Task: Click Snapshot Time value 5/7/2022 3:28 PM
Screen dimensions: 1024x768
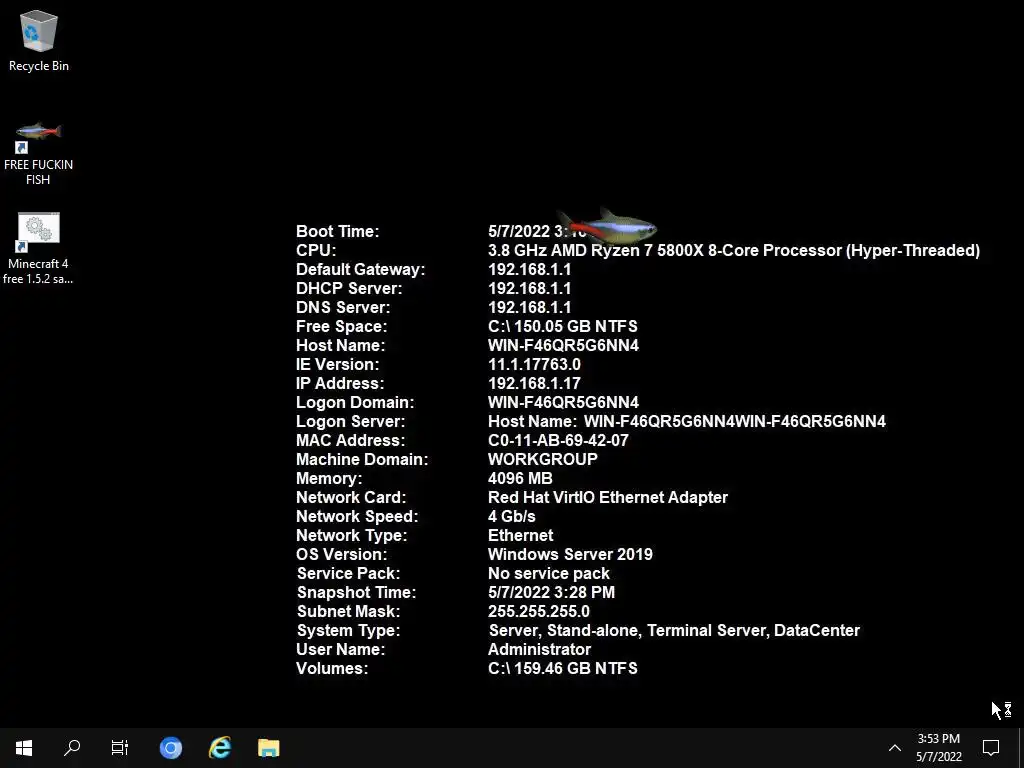Action: click(x=551, y=592)
